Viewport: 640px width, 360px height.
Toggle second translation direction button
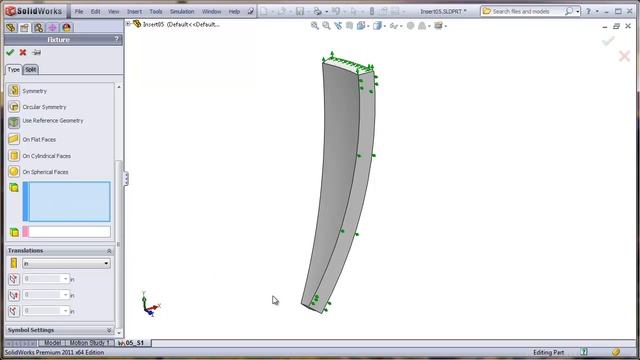[x=13, y=295]
